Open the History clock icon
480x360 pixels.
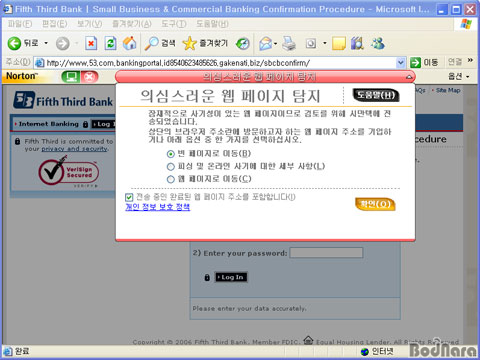tap(242, 44)
